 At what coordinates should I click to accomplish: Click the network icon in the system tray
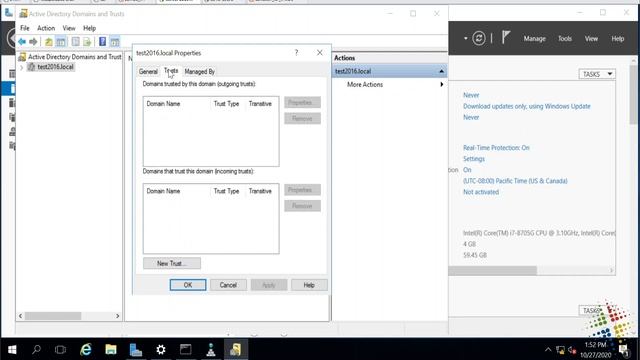[x=560, y=350]
